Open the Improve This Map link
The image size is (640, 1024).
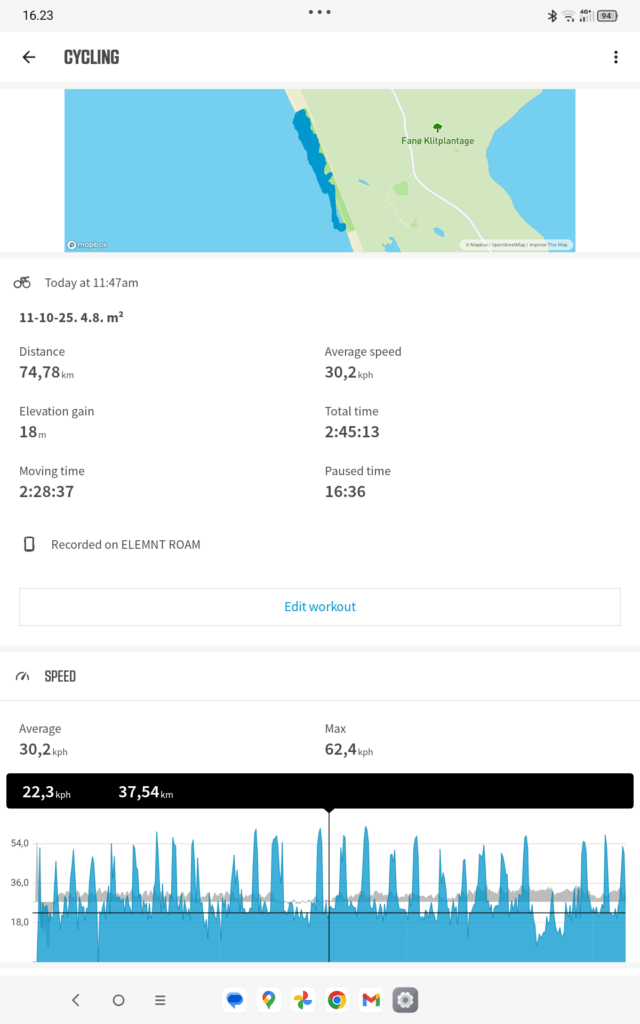click(549, 245)
